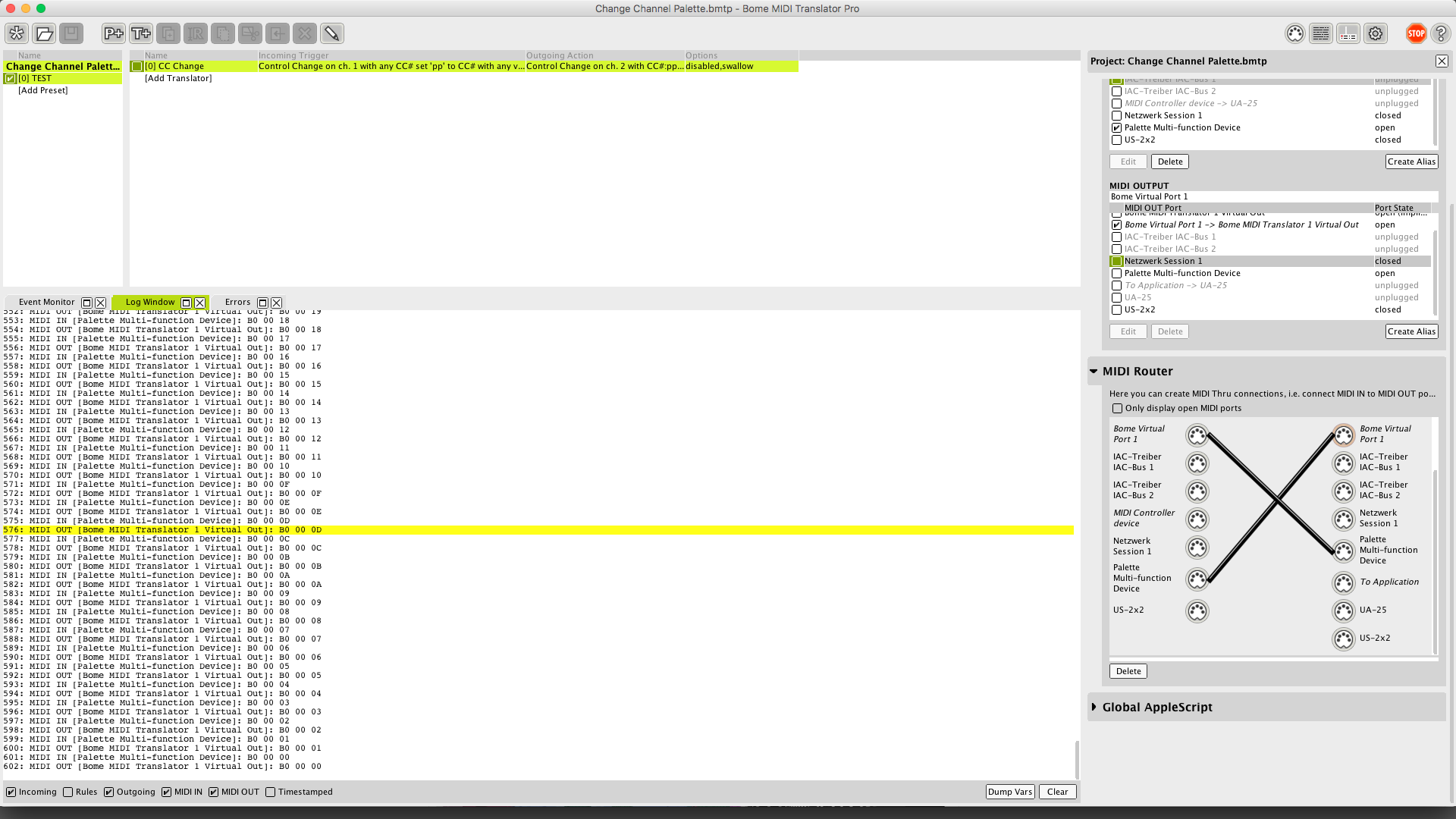Click the cut scissors toolbar icon

(250, 33)
